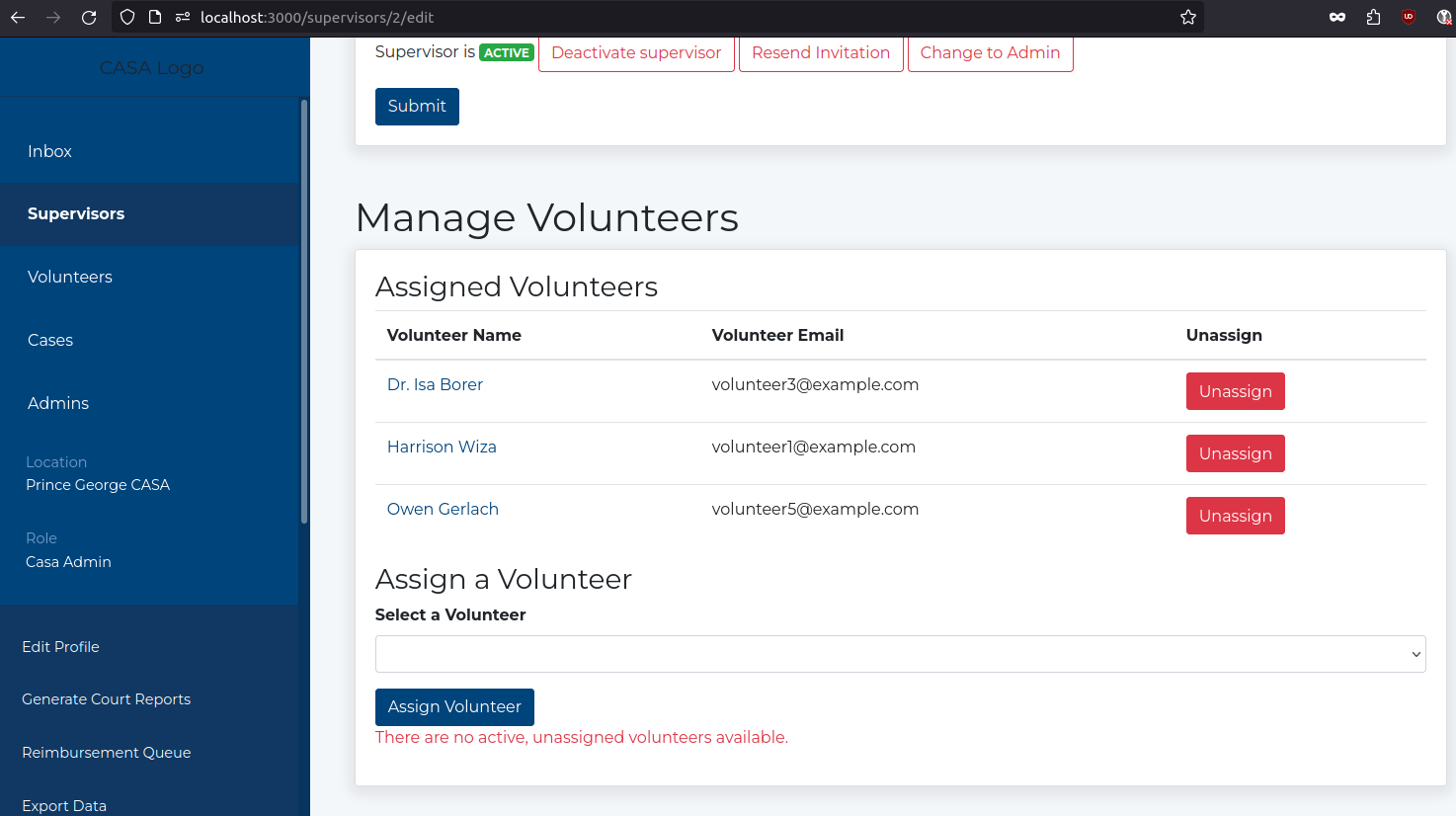1456x816 pixels.
Task: Click the Casa Admin role text
Action: click(x=68, y=562)
